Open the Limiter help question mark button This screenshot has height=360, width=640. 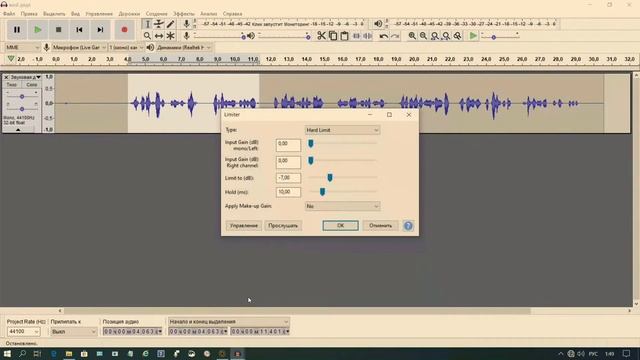408,226
